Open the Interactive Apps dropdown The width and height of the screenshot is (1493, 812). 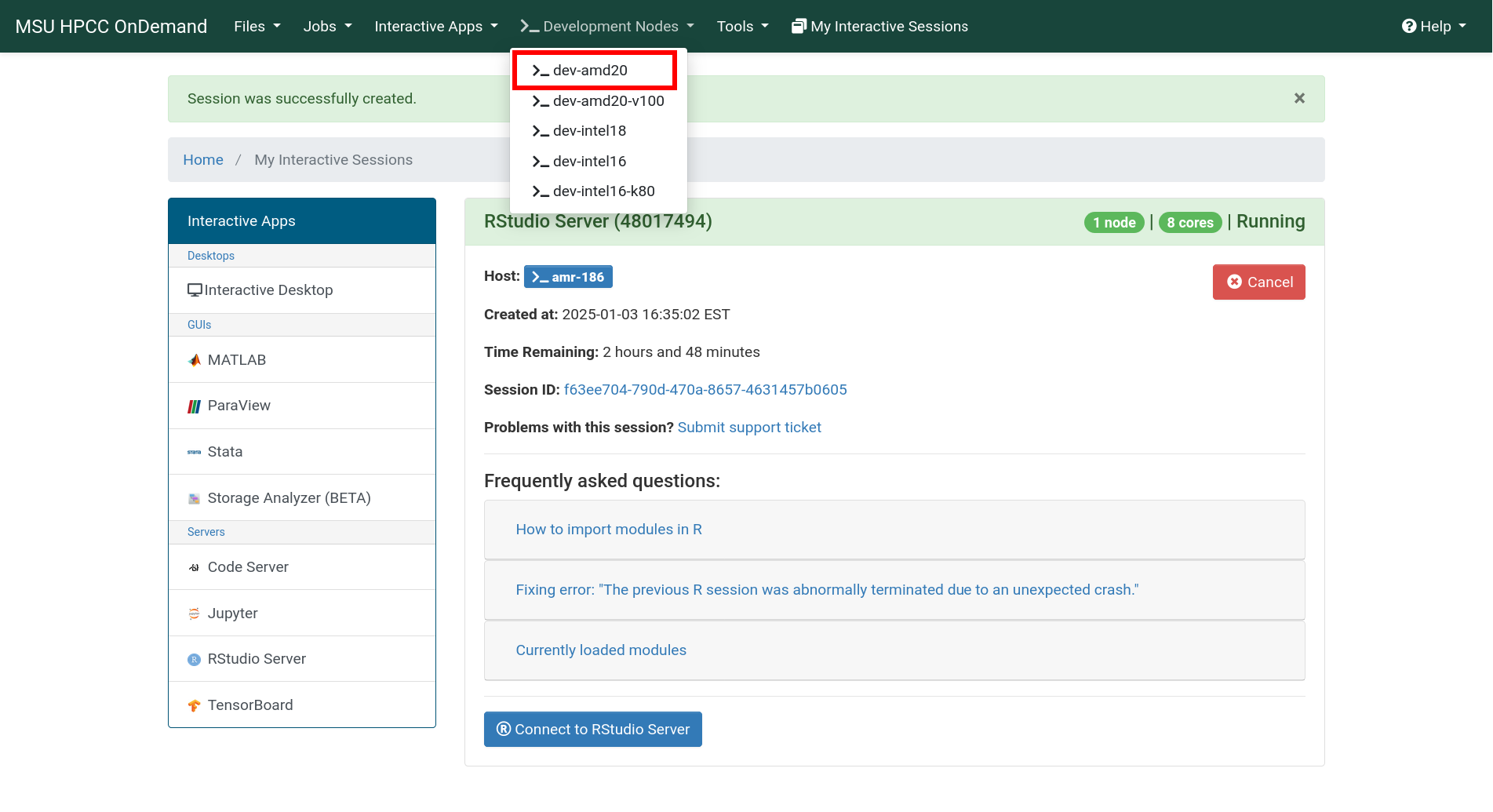[x=436, y=27]
